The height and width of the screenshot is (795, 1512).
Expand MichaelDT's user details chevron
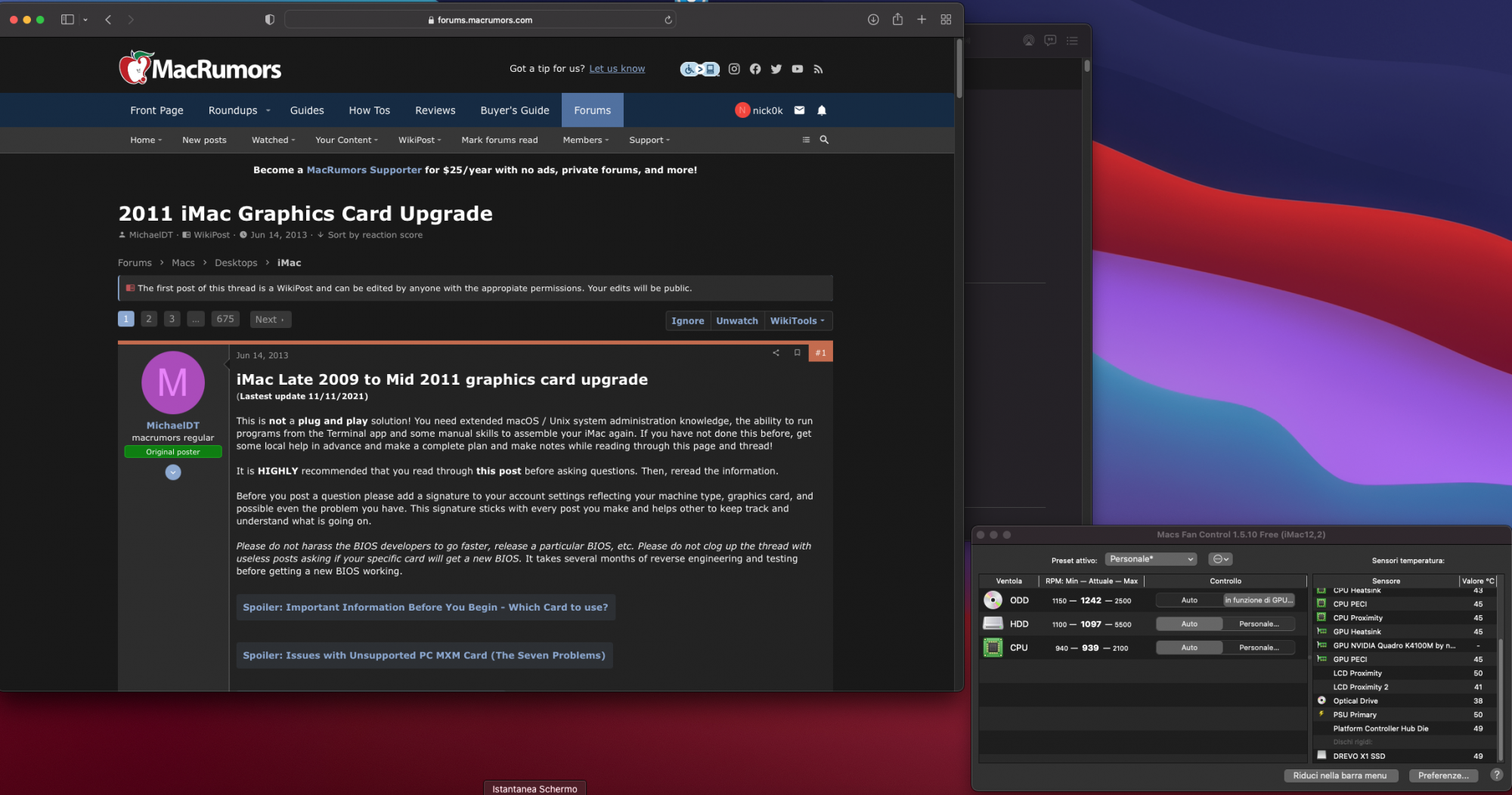click(173, 472)
